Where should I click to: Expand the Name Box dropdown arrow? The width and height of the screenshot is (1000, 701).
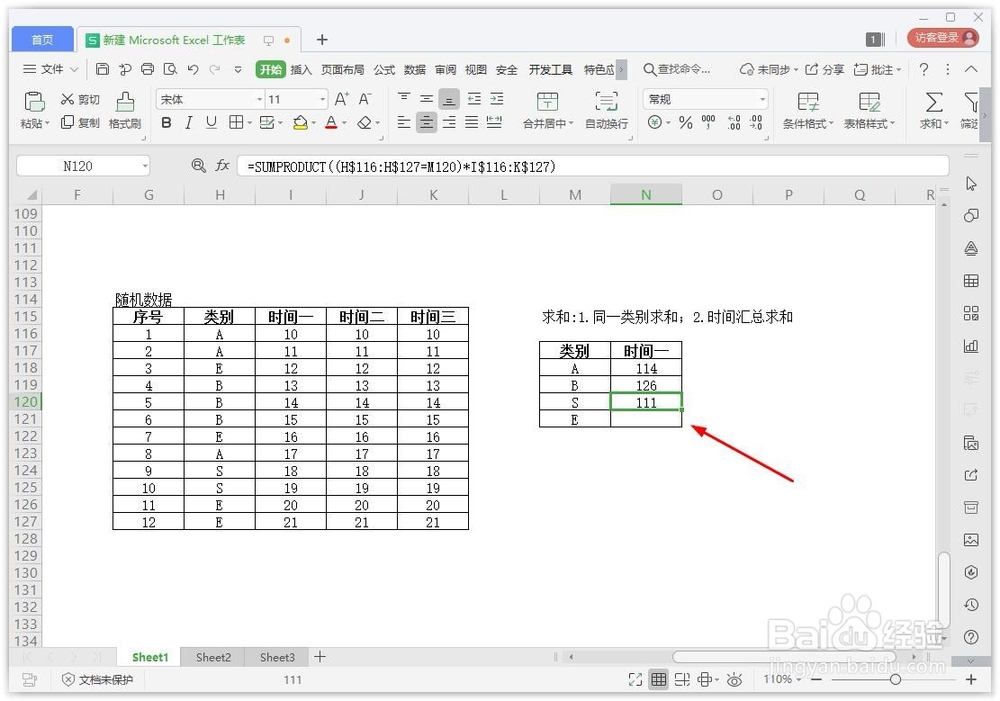(145, 166)
